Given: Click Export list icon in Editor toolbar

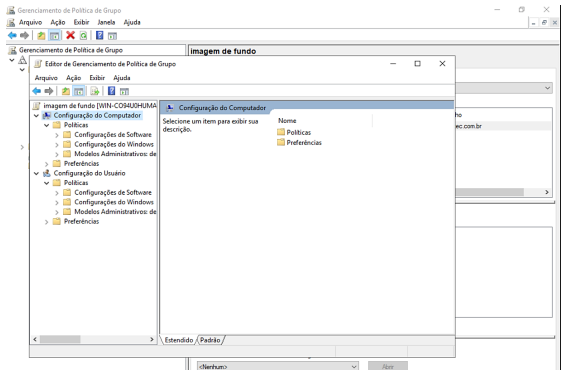Looking at the screenshot, I should click(x=94, y=91).
